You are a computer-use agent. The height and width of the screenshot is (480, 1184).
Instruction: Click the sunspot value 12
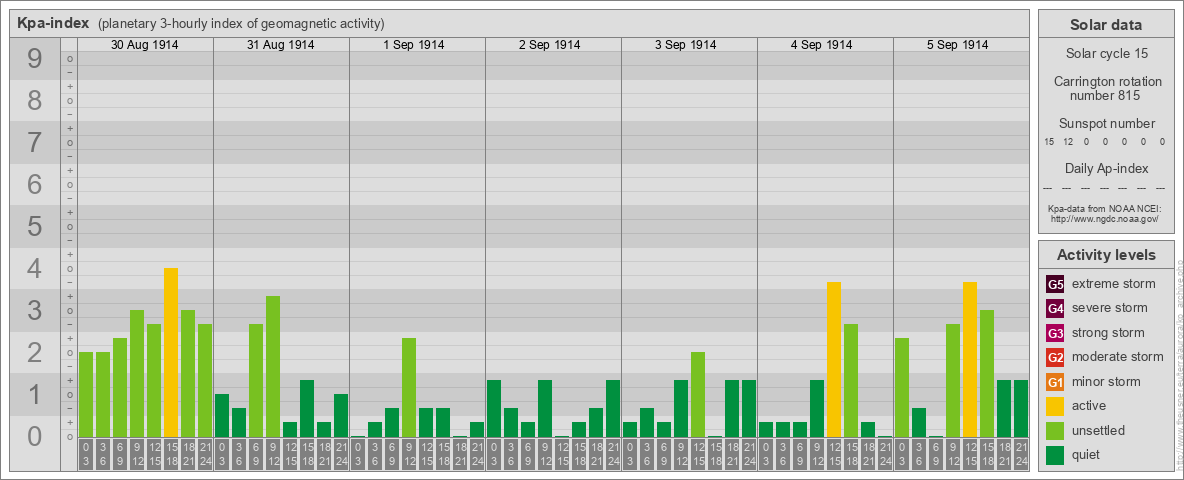point(1068,142)
